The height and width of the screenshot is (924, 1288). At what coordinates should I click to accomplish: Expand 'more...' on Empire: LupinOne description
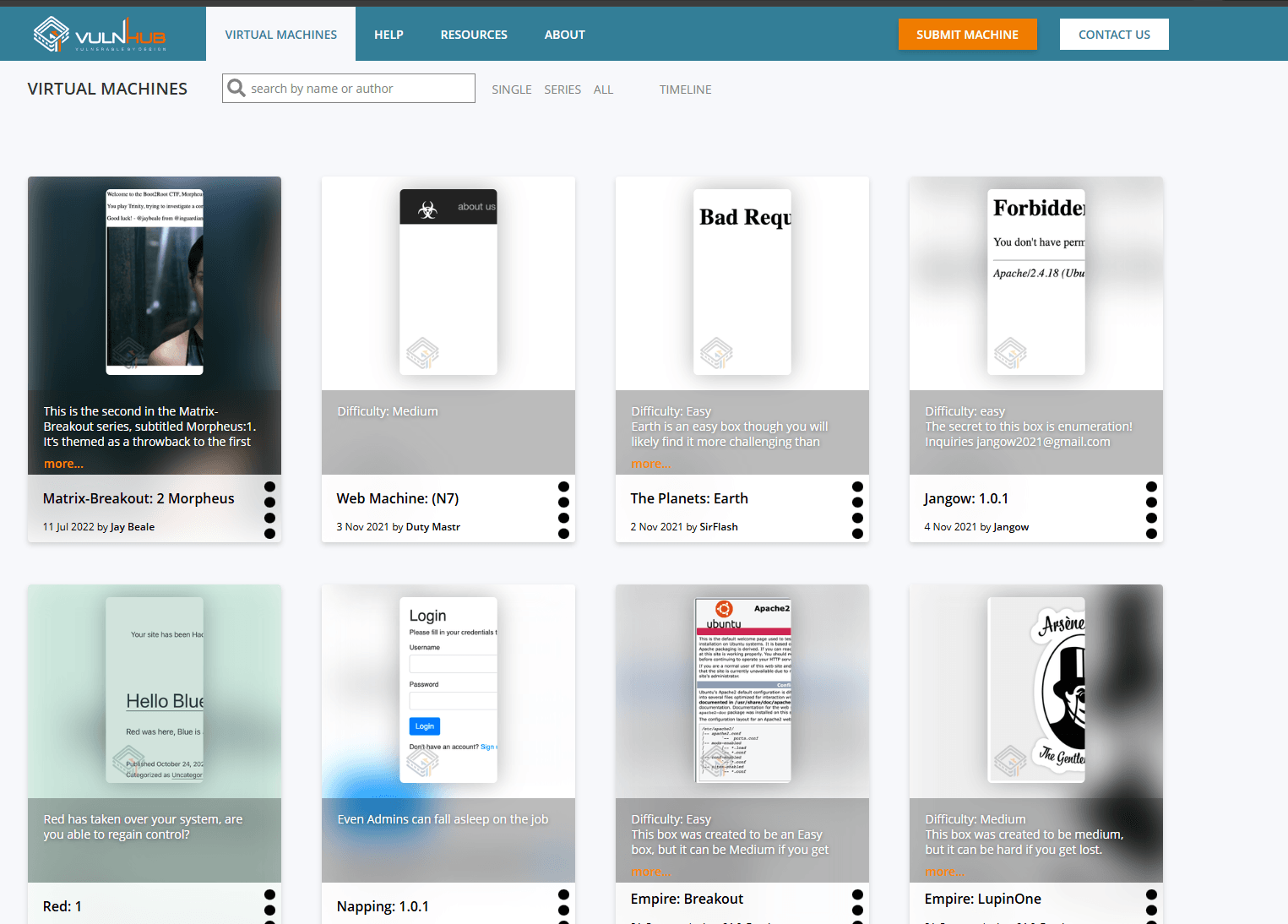pyautogui.click(x=945, y=872)
